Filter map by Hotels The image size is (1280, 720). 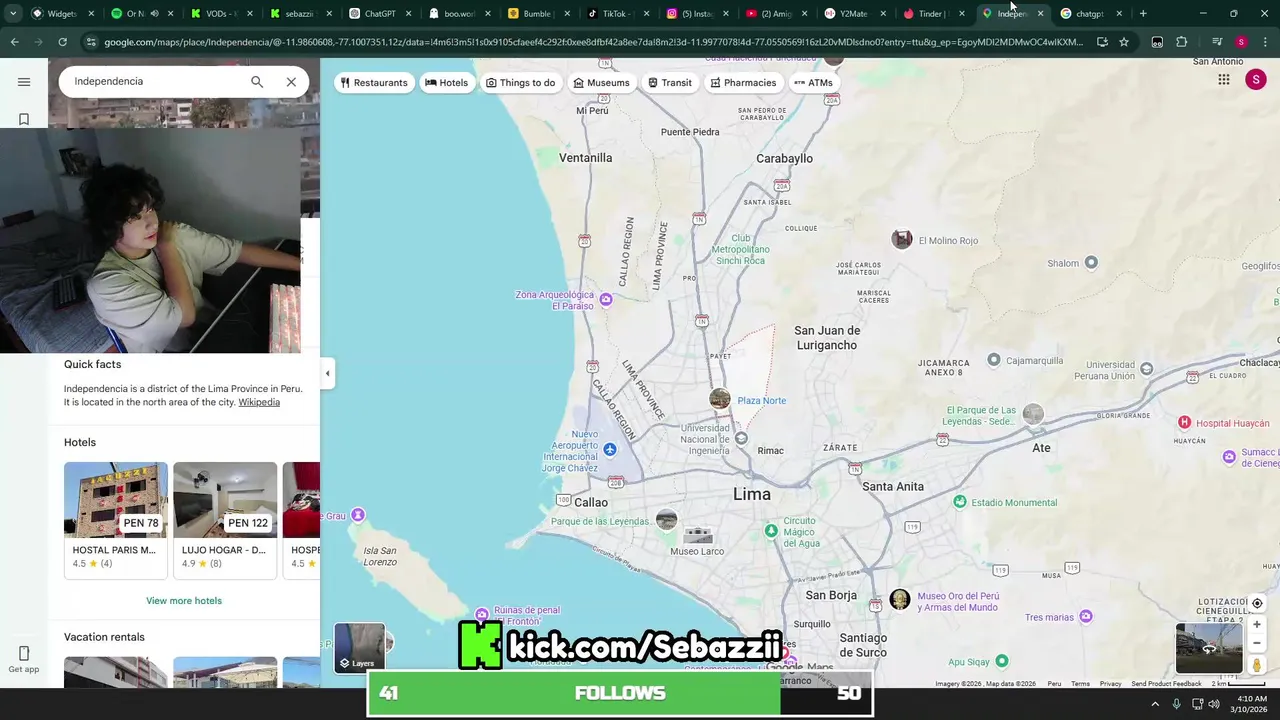[446, 83]
